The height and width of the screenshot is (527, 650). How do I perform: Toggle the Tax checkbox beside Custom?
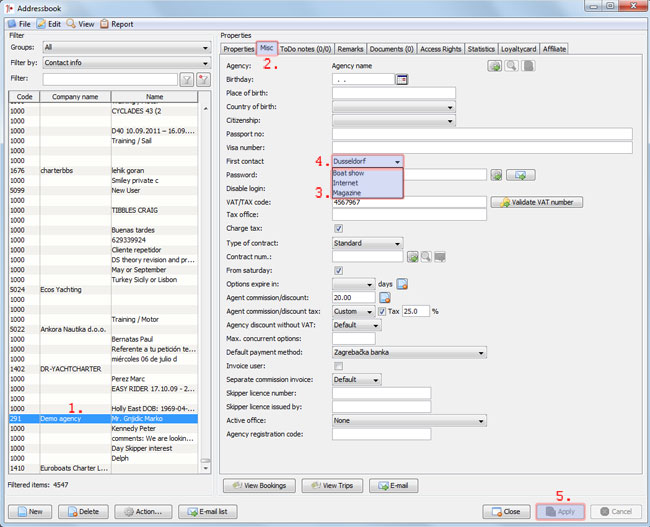382,311
